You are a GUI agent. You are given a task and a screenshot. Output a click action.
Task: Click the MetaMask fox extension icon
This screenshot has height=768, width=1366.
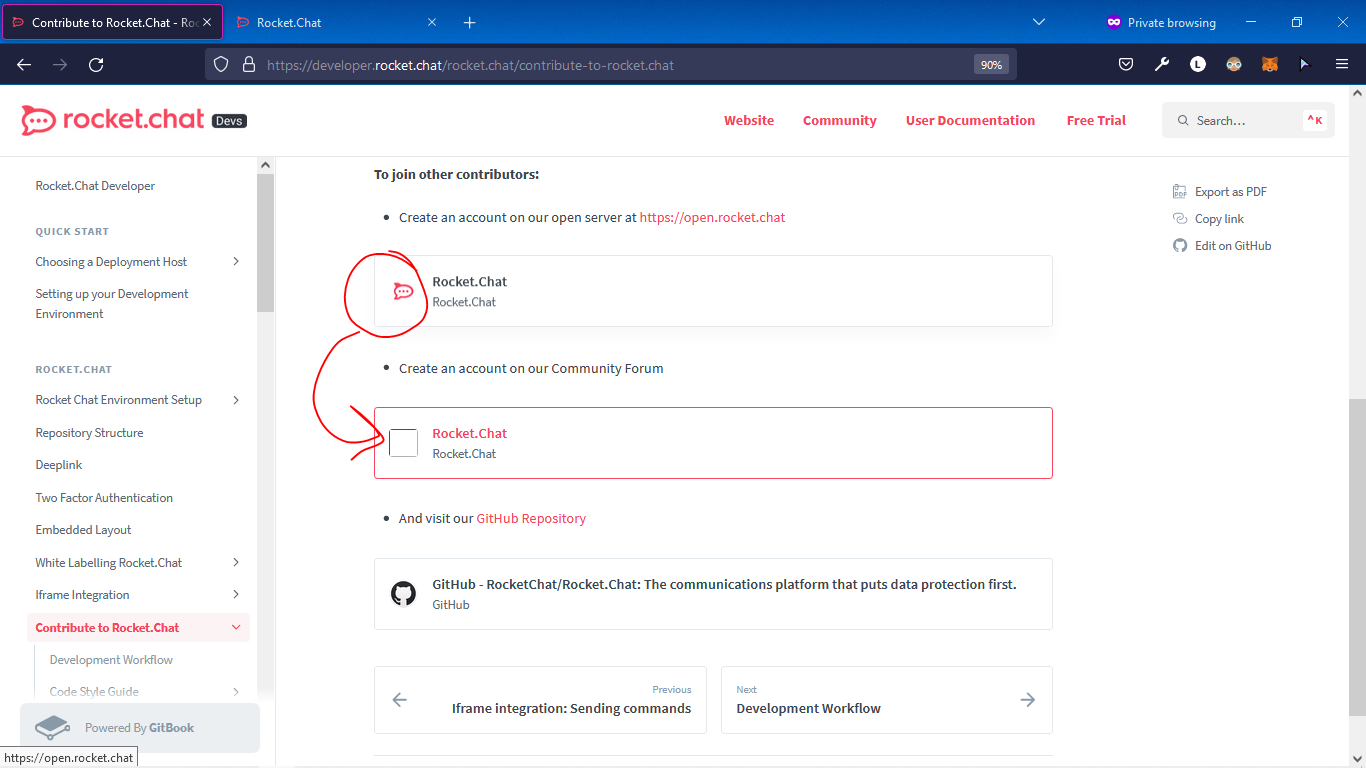click(1269, 64)
